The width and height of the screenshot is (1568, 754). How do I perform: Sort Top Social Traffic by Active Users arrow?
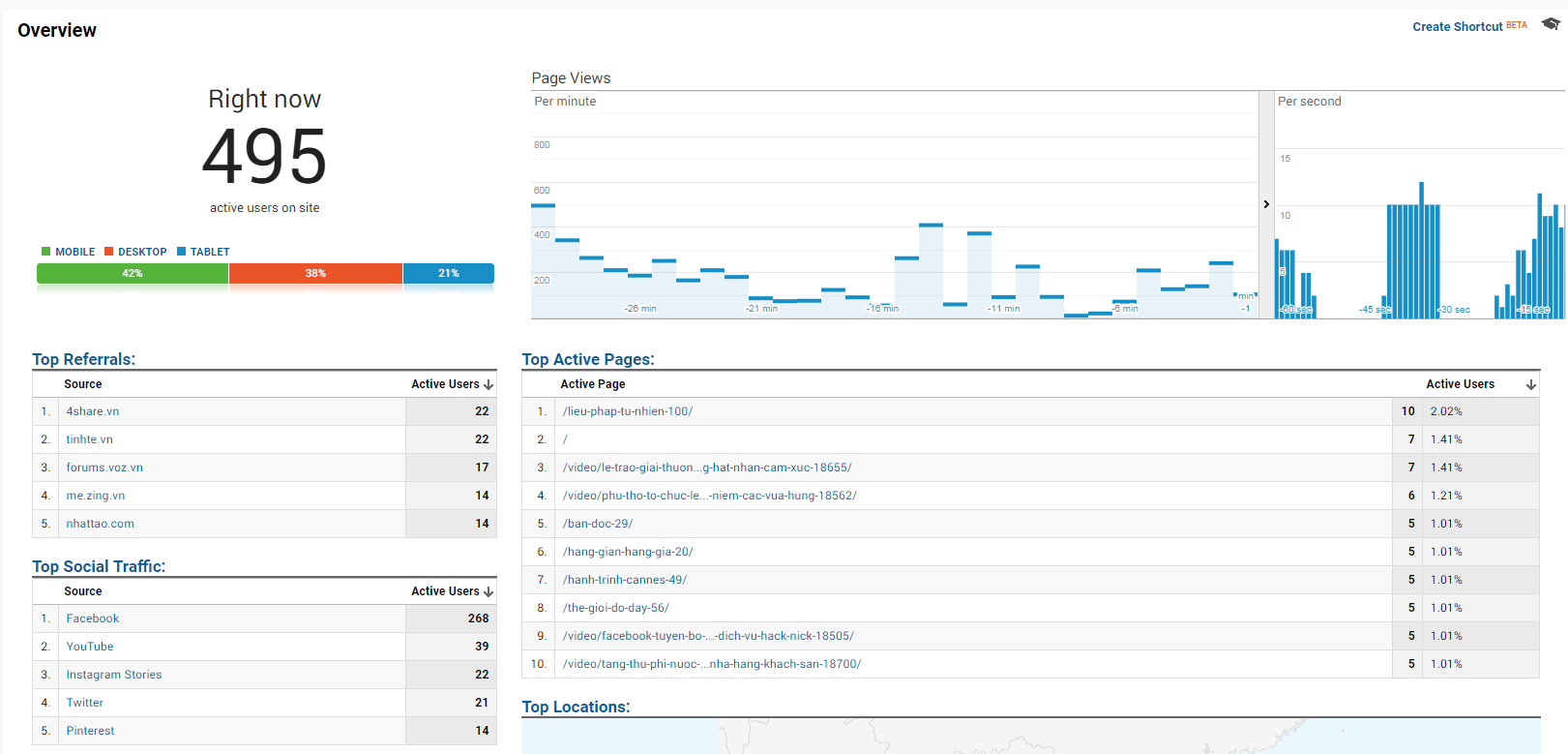[488, 591]
